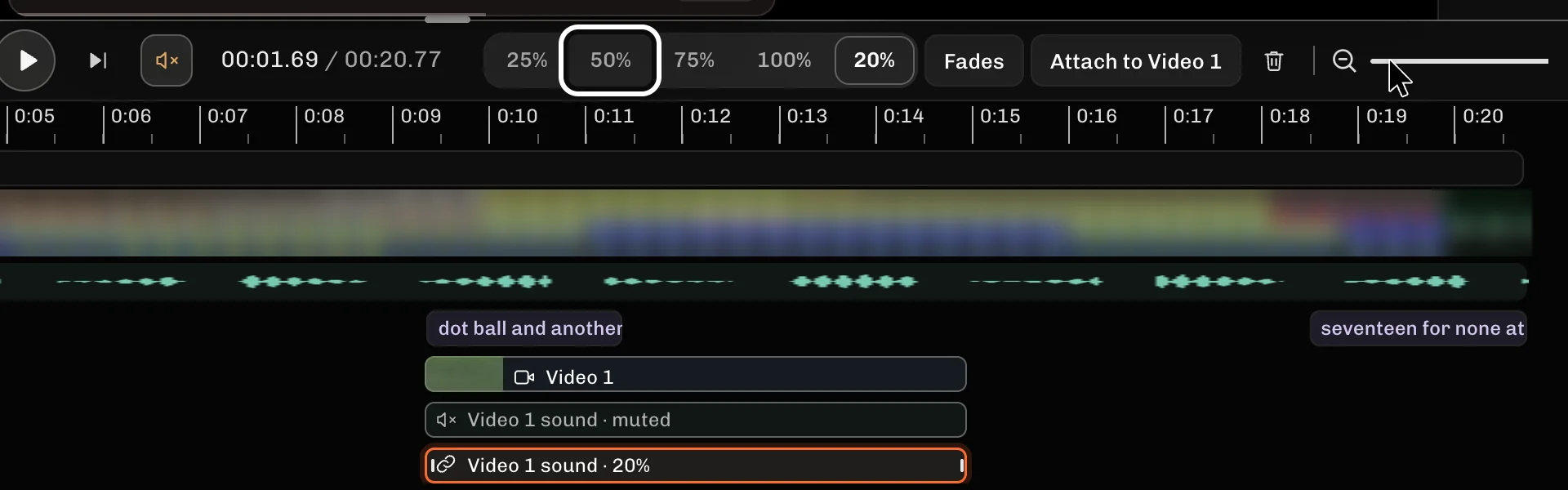Set clip volume to 75%
The image size is (1568, 490).
click(x=694, y=60)
